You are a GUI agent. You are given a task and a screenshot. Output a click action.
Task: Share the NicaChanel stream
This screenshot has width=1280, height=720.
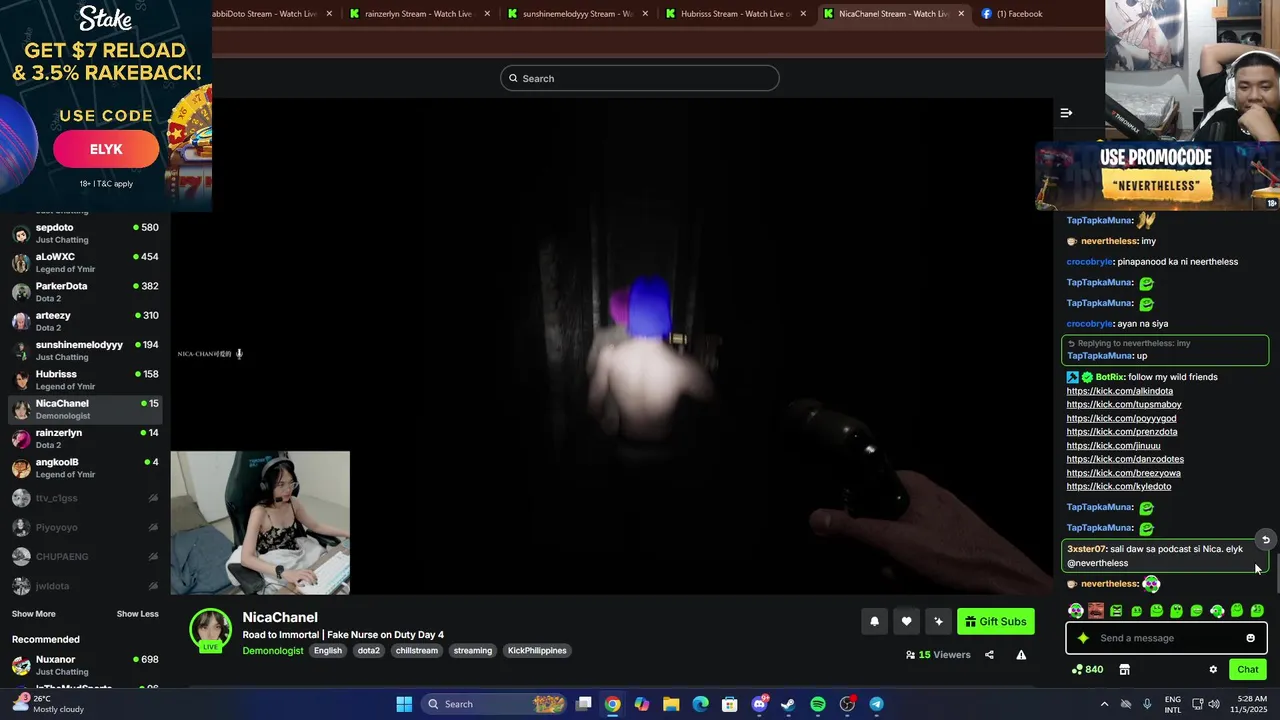click(x=989, y=655)
